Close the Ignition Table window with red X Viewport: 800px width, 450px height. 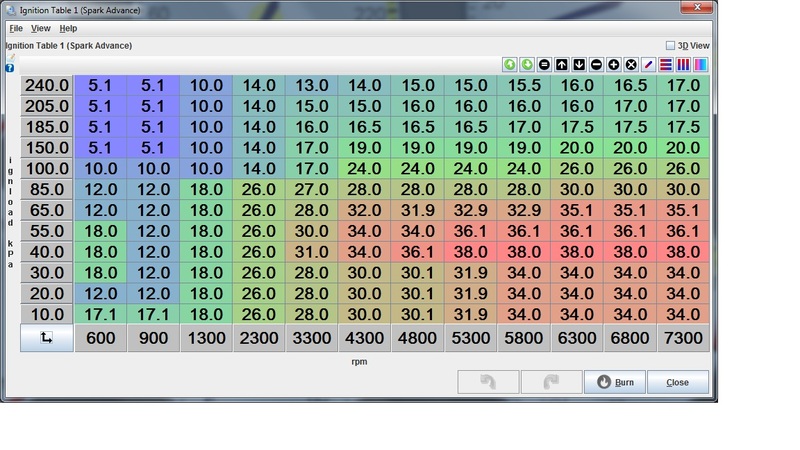[x=697, y=7]
